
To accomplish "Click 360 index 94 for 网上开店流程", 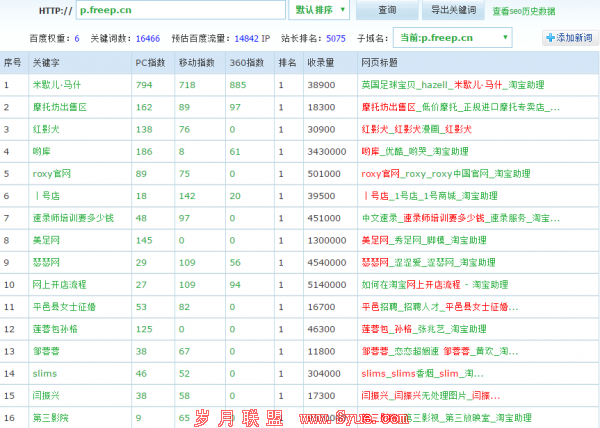I will (235, 285).
